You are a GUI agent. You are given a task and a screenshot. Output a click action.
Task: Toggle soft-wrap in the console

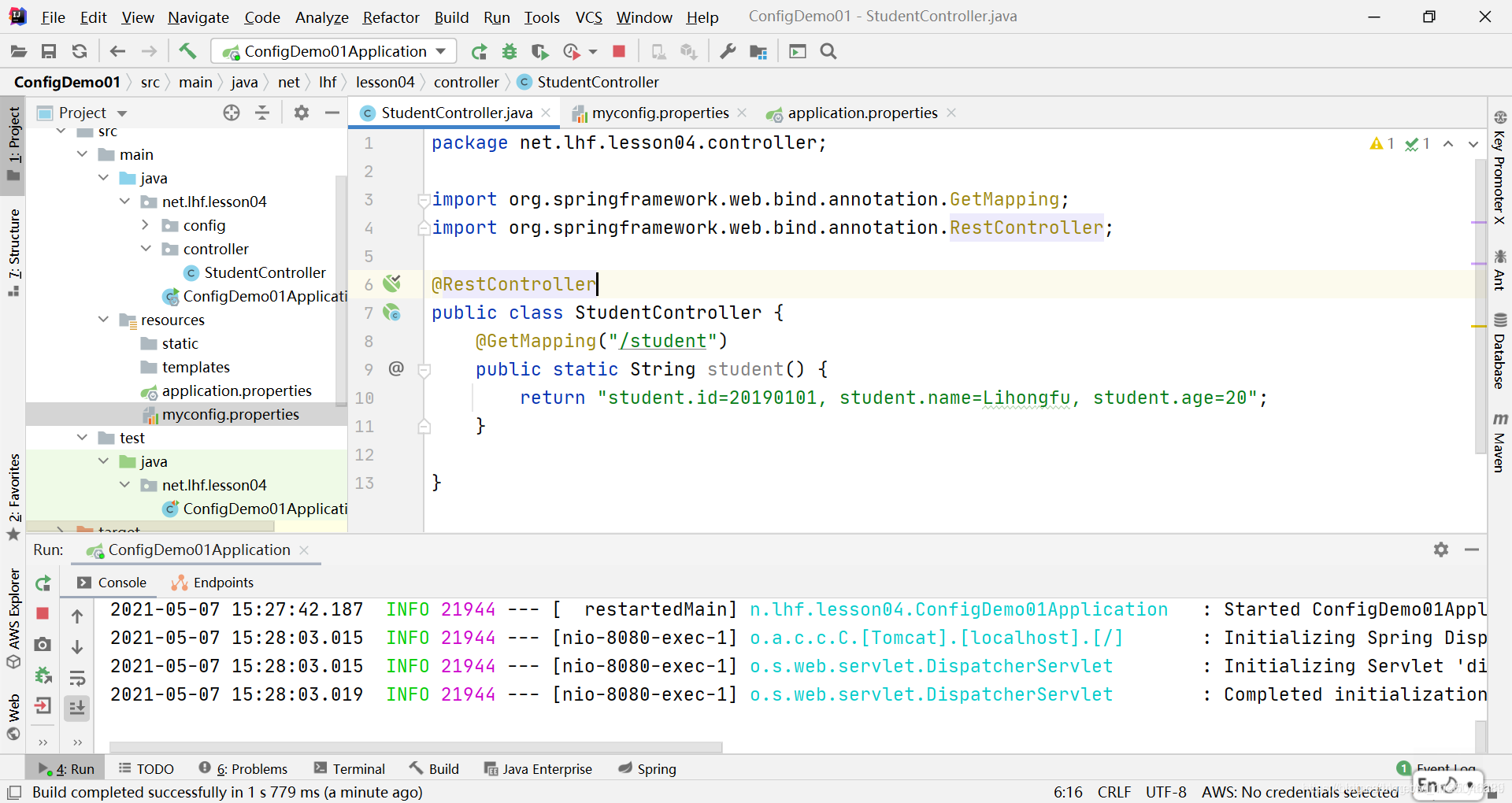[x=77, y=678]
